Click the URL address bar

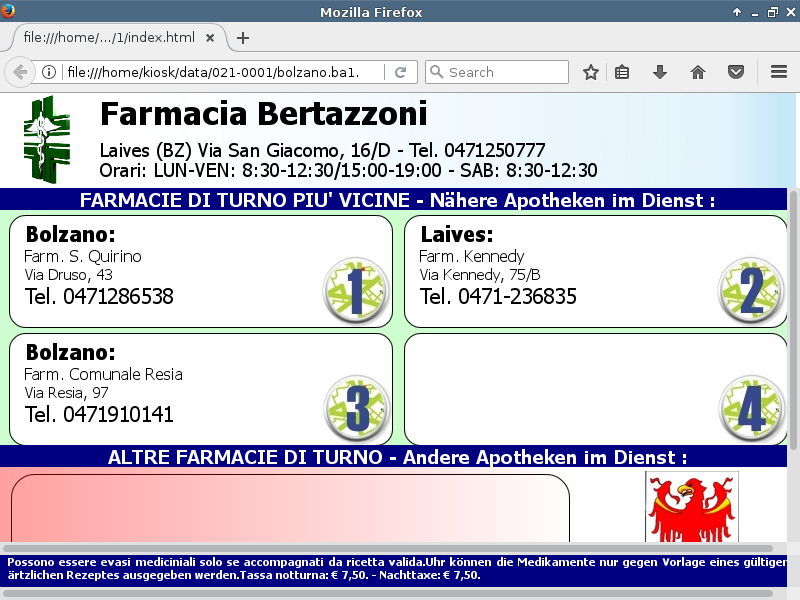(x=220, y=72)
